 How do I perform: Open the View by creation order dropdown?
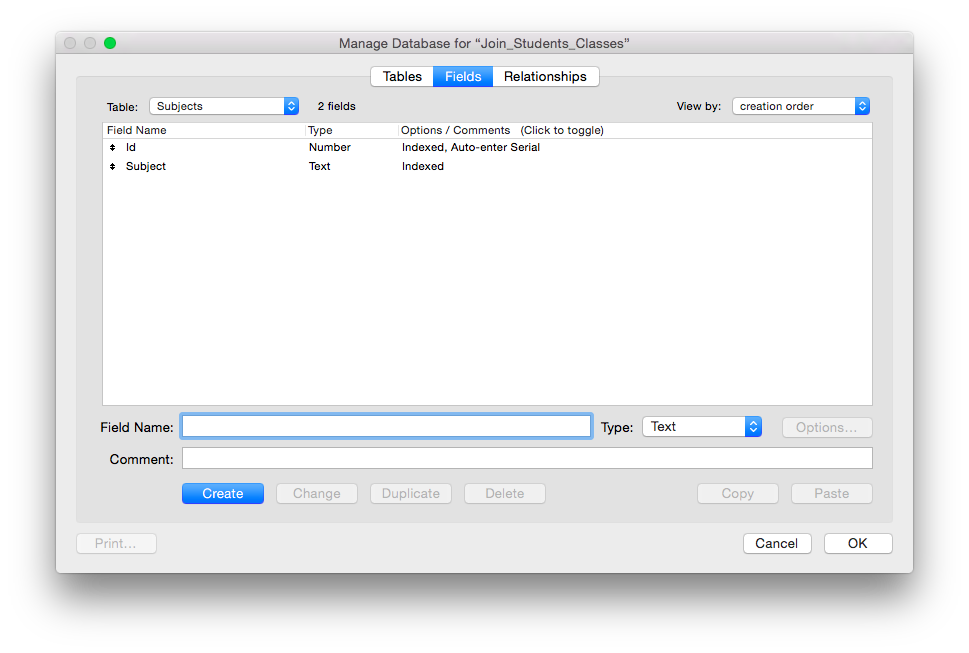[801, 106]
